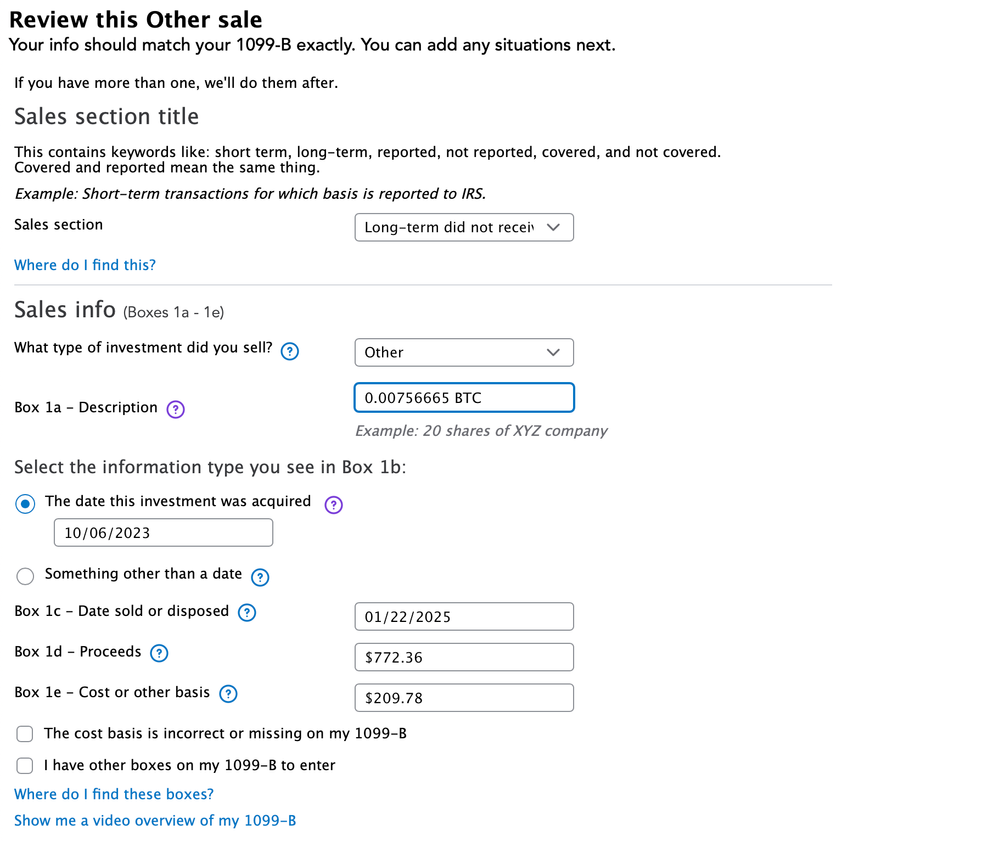Screen dimensions: 999x841
Task: Focus the Date sold field with 01/22/2025
Action: [464, 617]
